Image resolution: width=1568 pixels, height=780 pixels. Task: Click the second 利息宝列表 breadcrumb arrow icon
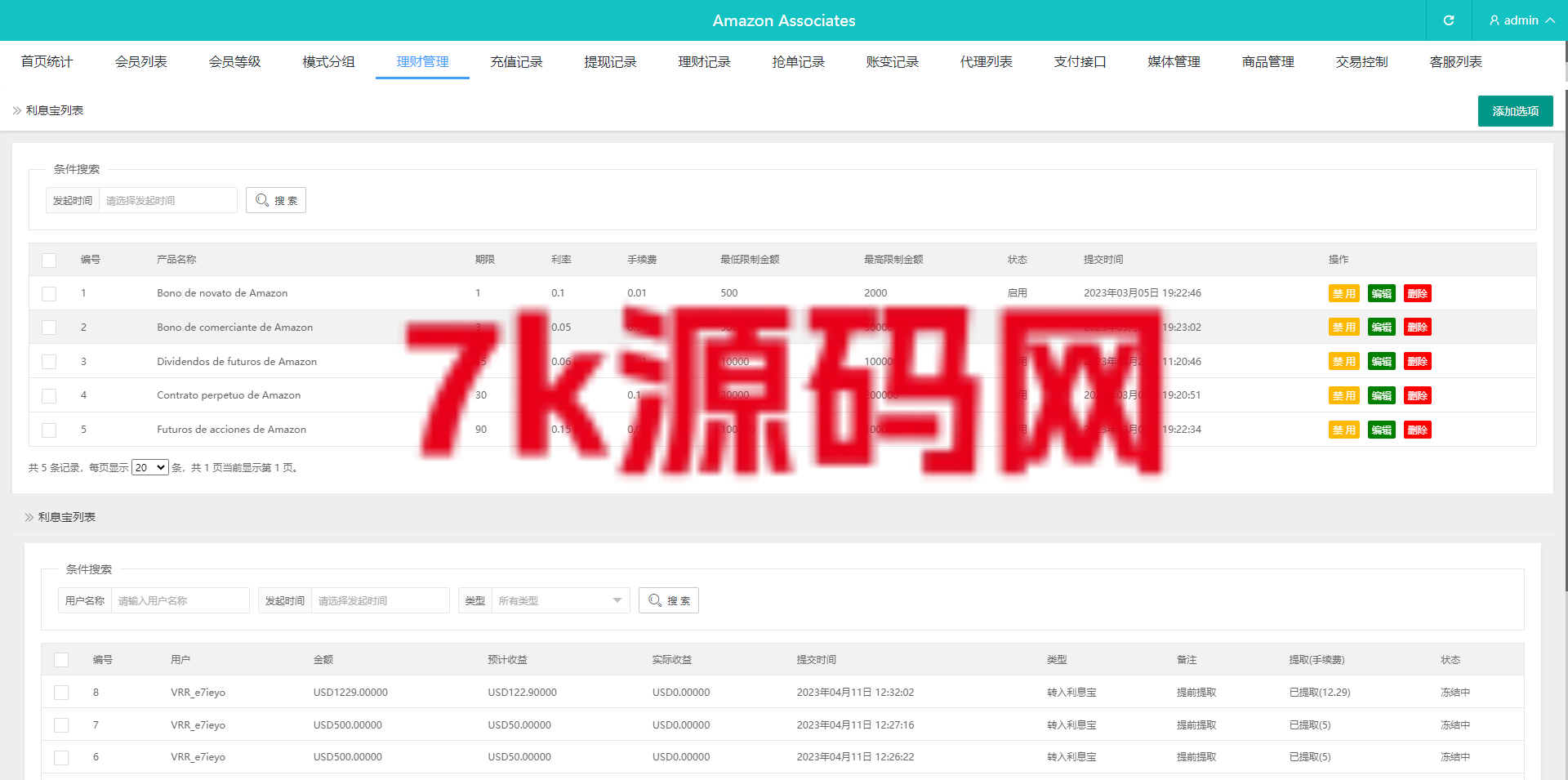[x=29, y=517]
